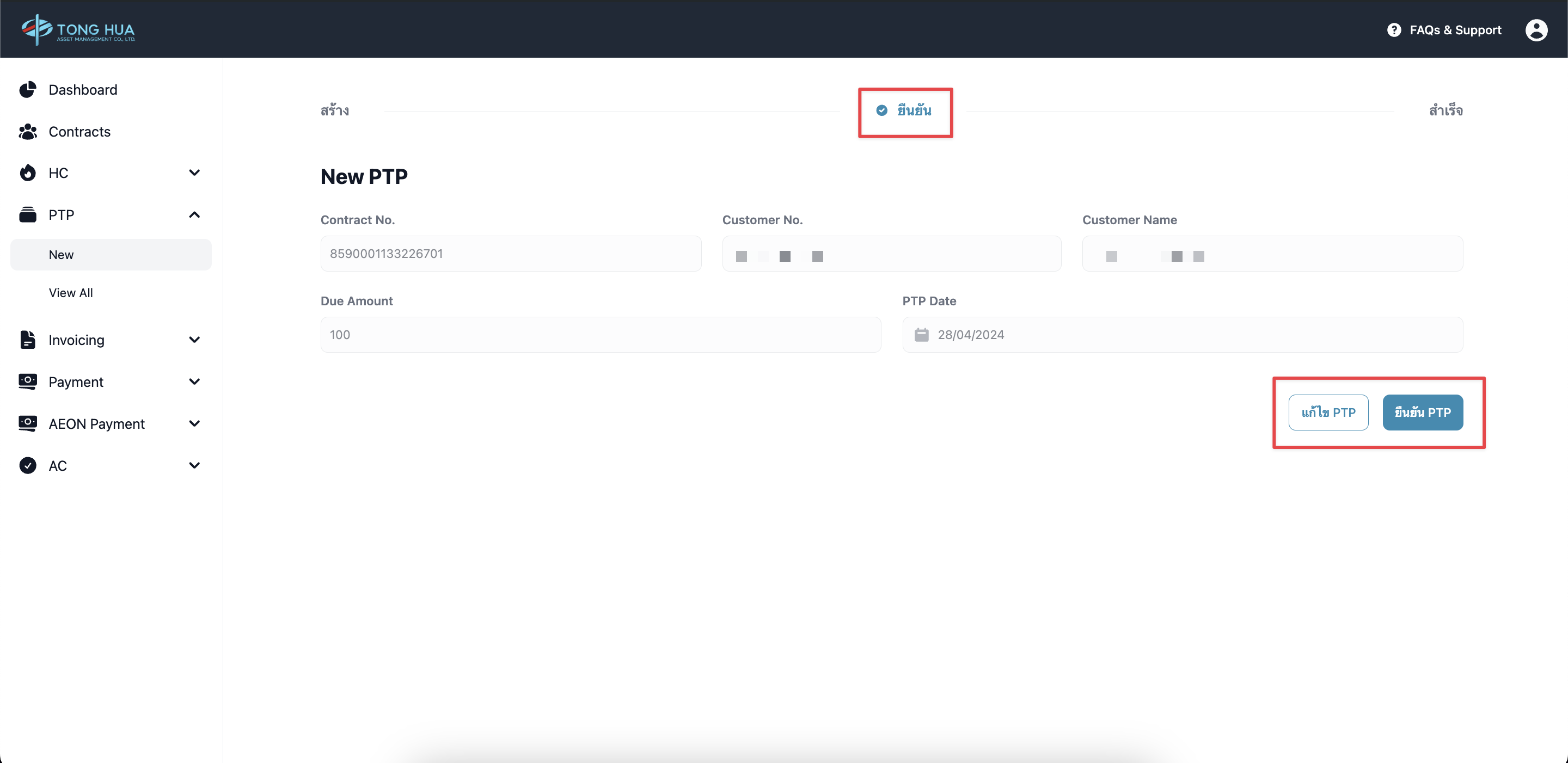
Task: Open the user account avatar icon
Action: click(1536, 30)
